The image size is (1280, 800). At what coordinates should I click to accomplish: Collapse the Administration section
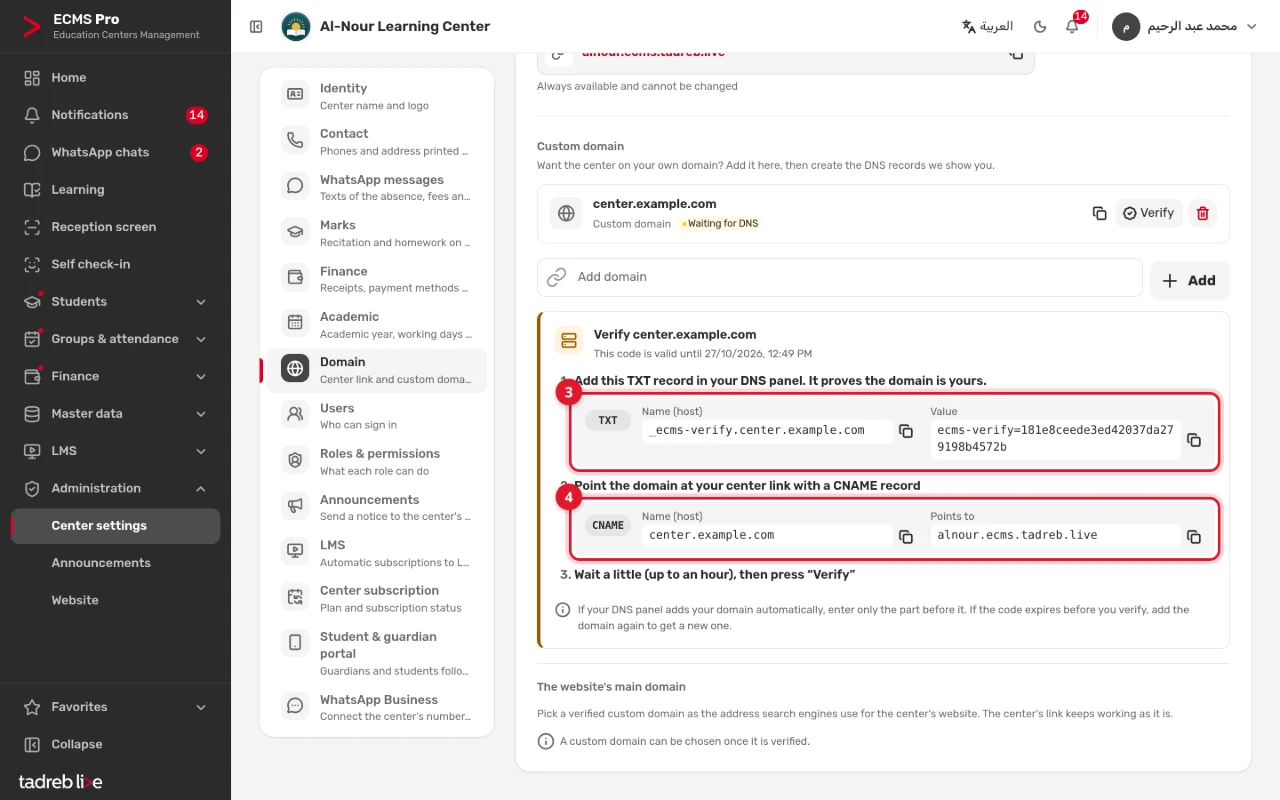point(115,488)
